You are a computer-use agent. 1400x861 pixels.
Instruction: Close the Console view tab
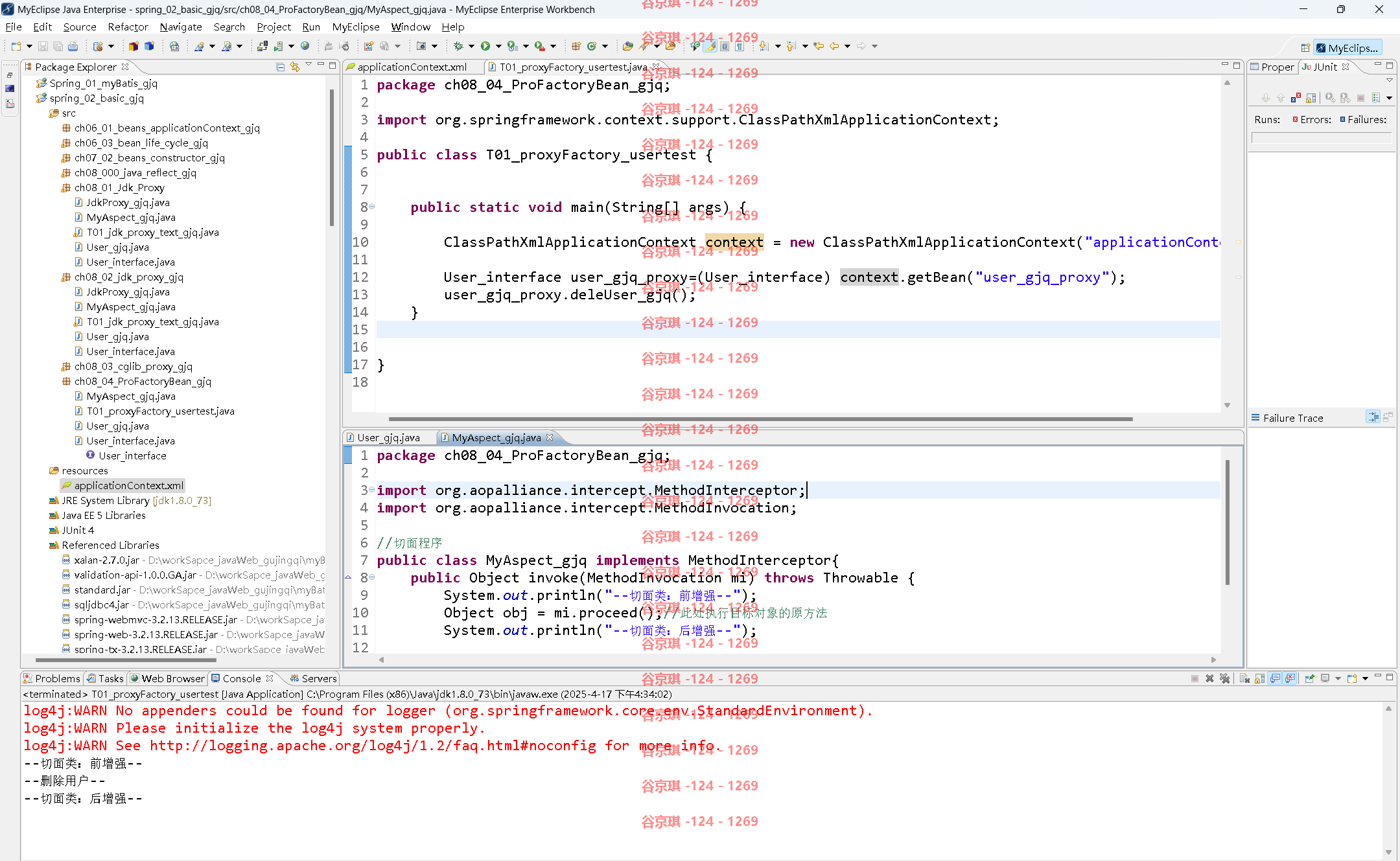click(x=270, y=678)
